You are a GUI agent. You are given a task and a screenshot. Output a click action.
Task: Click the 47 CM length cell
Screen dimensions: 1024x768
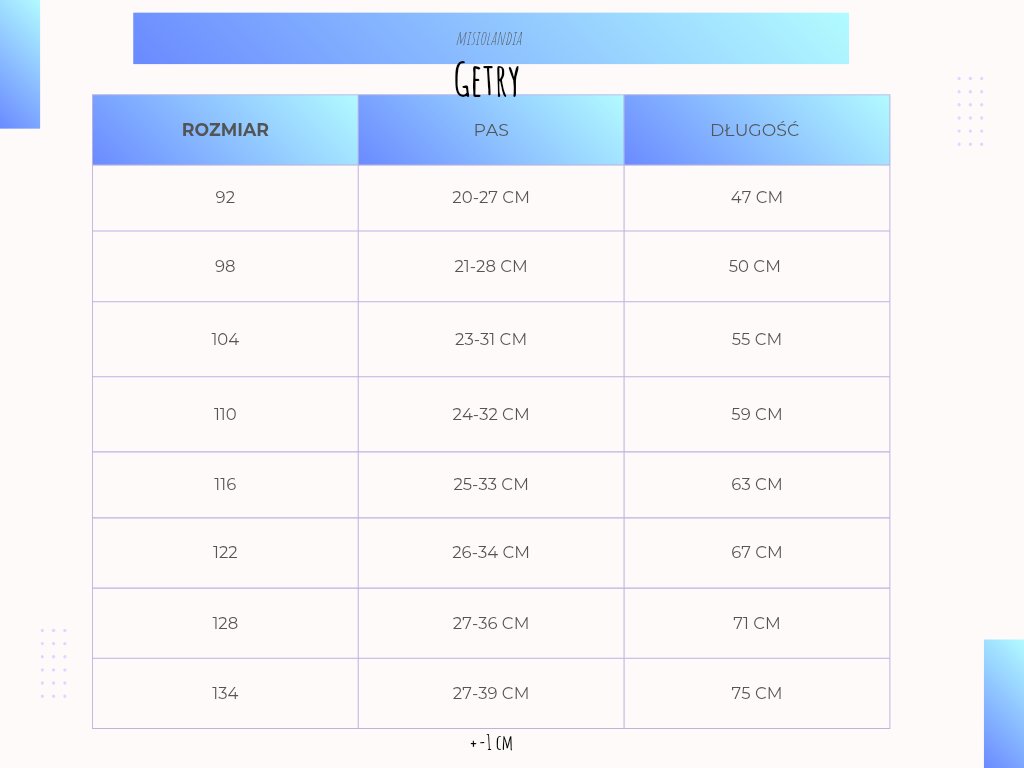point(757,197)
